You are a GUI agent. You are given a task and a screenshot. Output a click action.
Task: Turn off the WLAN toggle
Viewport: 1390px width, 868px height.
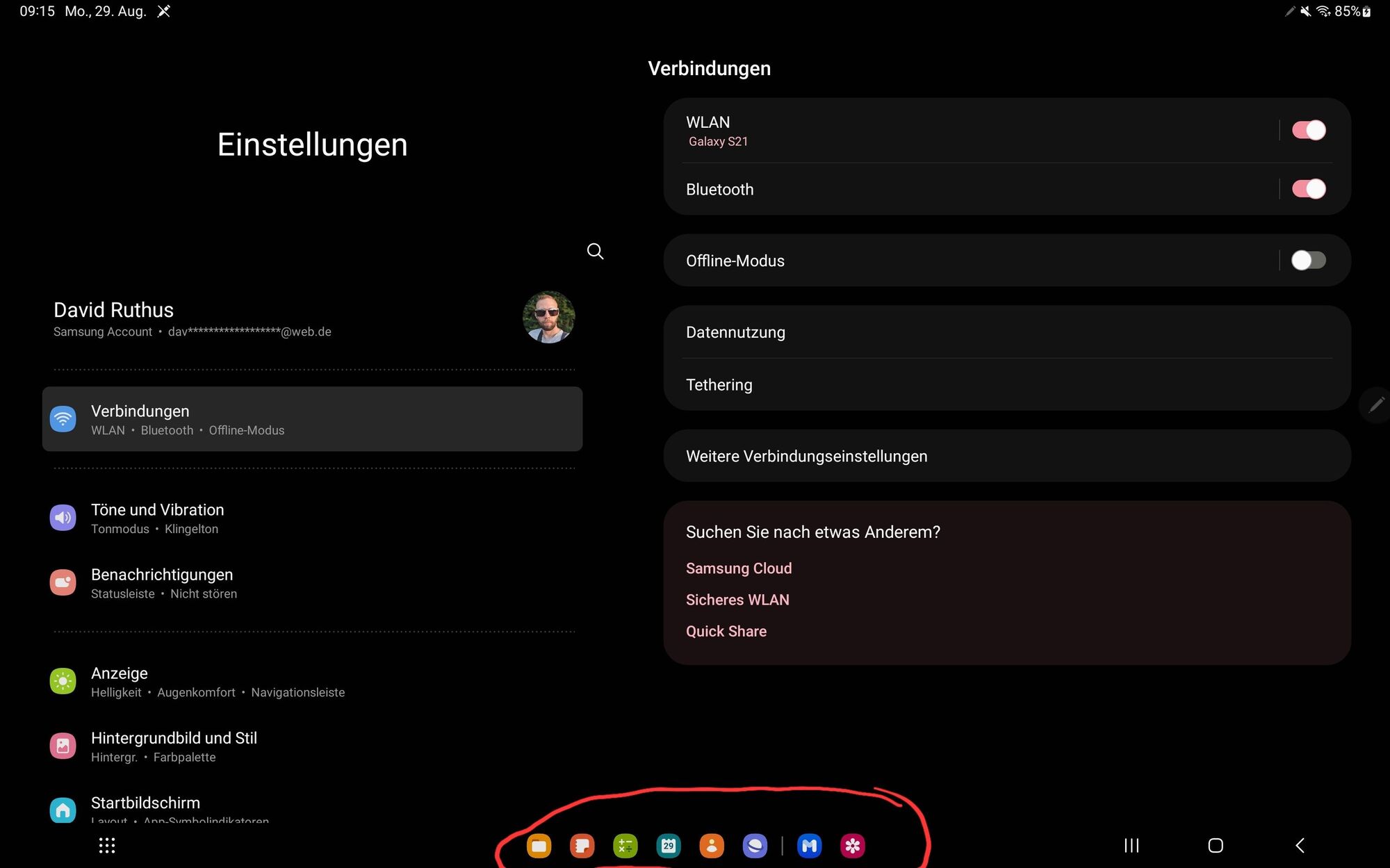coord(1309,130)
